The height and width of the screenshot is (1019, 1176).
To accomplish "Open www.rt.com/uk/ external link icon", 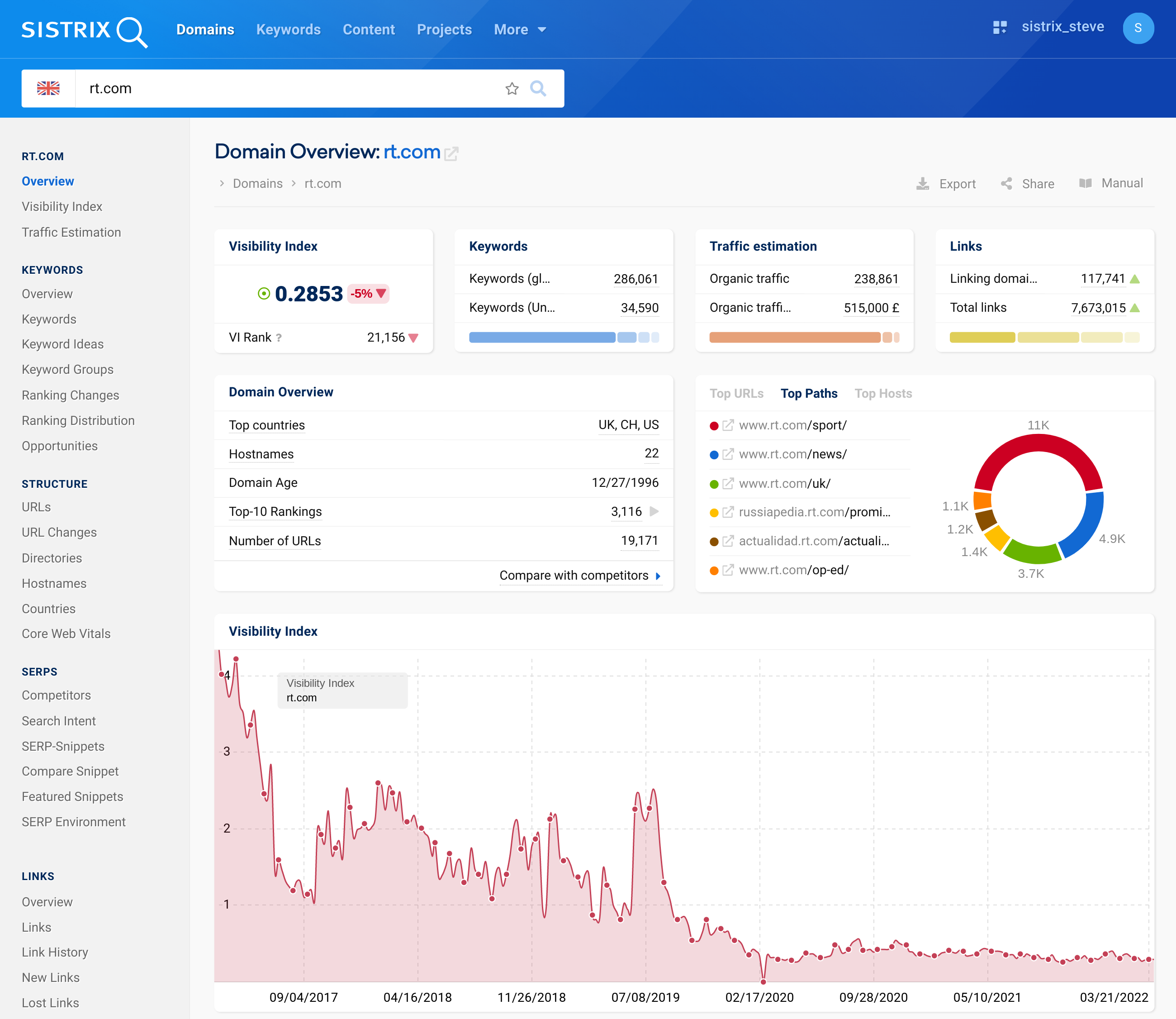I will point(728,483).
